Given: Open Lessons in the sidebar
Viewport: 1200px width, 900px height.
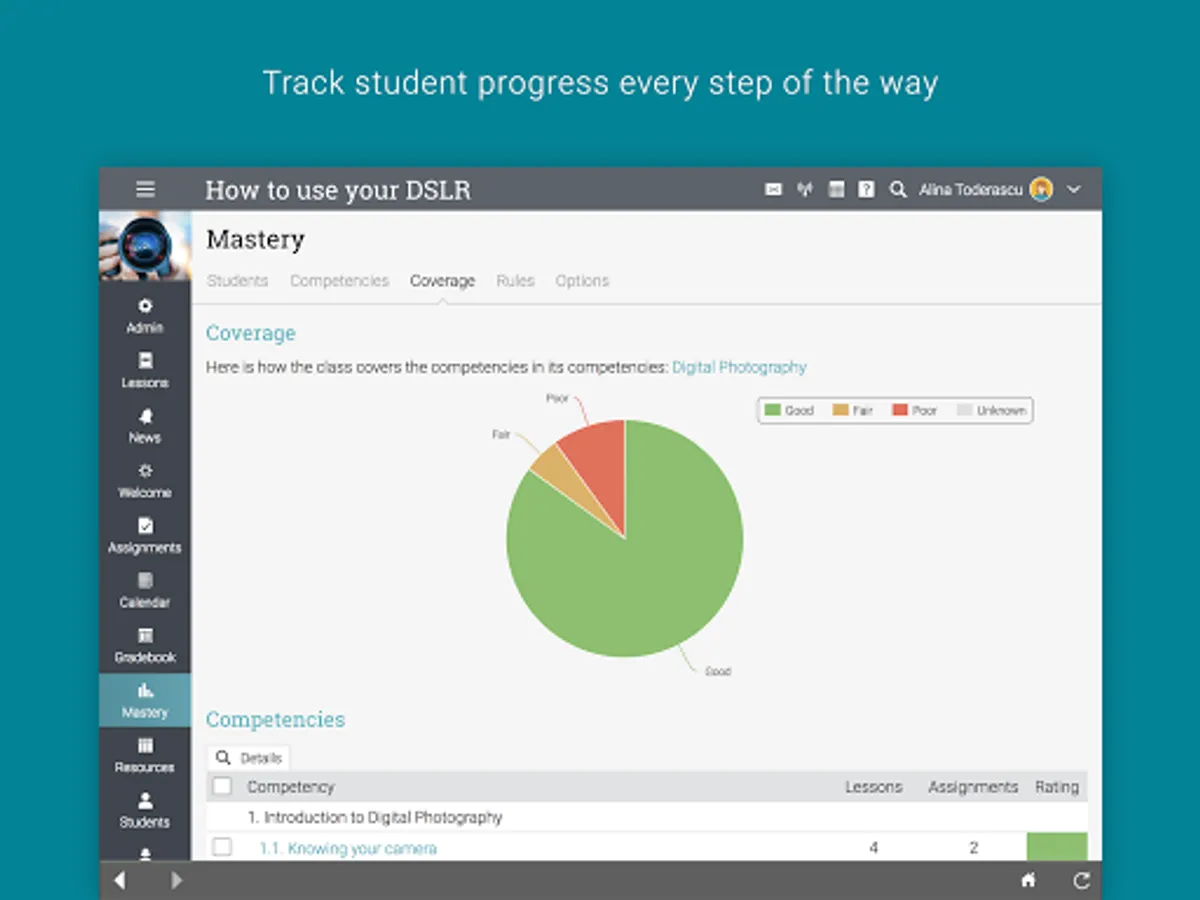Looking at the screenshot, I should (145, 371).
